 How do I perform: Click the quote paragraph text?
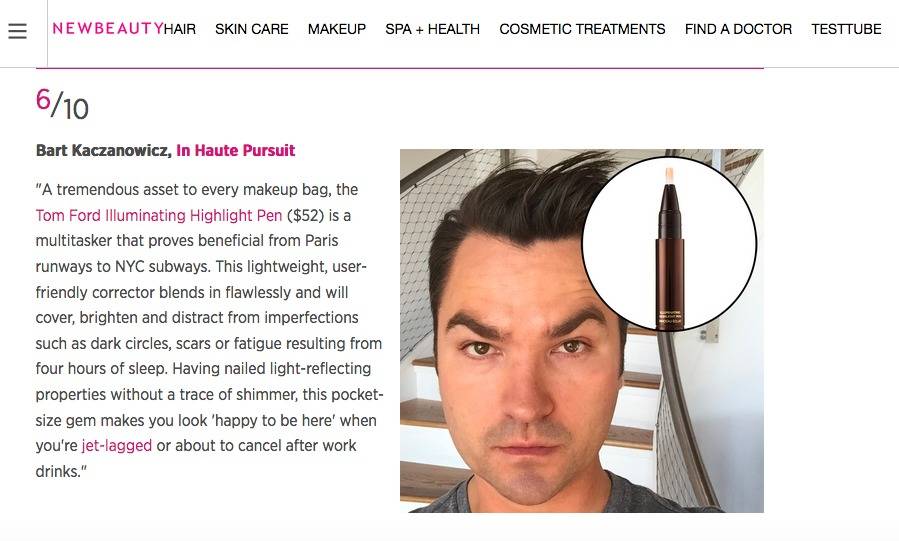[209, 331]
